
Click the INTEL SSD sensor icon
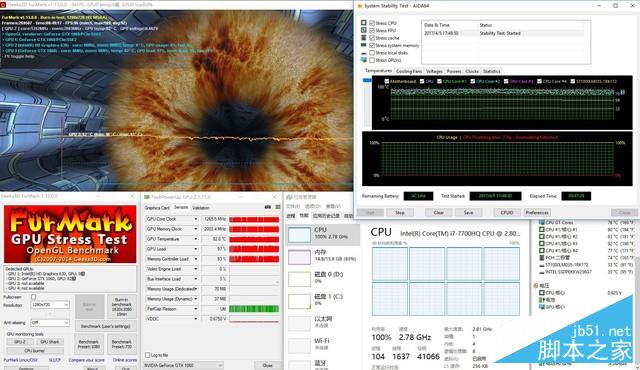click(x=542, y=272)
